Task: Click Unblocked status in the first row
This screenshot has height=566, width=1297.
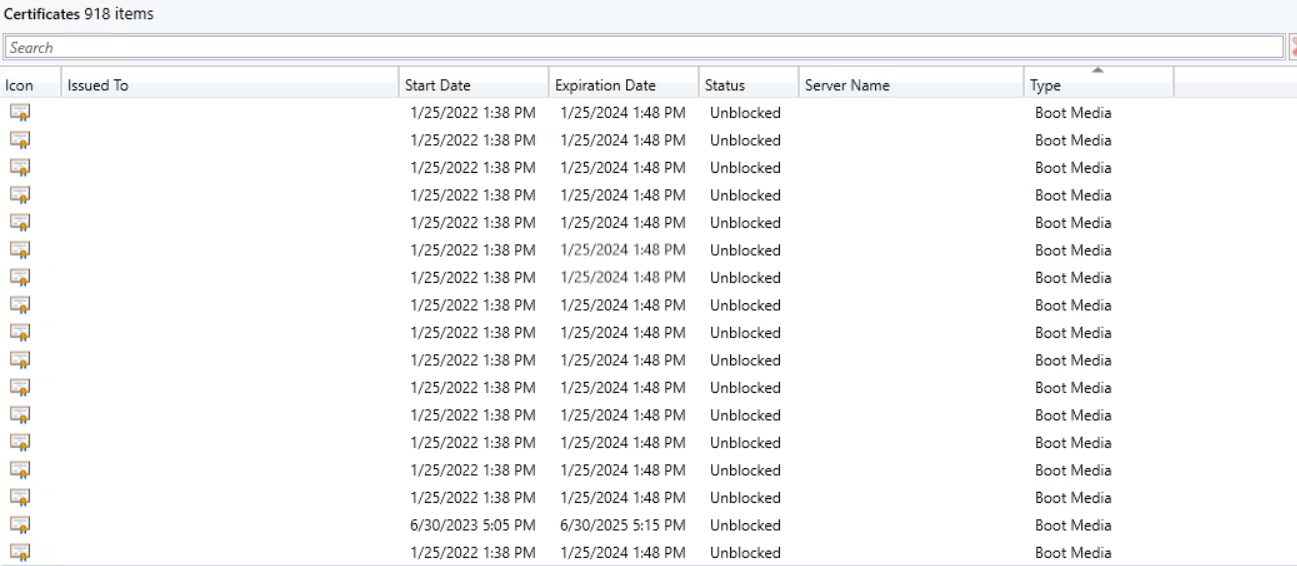Action: 745,113
